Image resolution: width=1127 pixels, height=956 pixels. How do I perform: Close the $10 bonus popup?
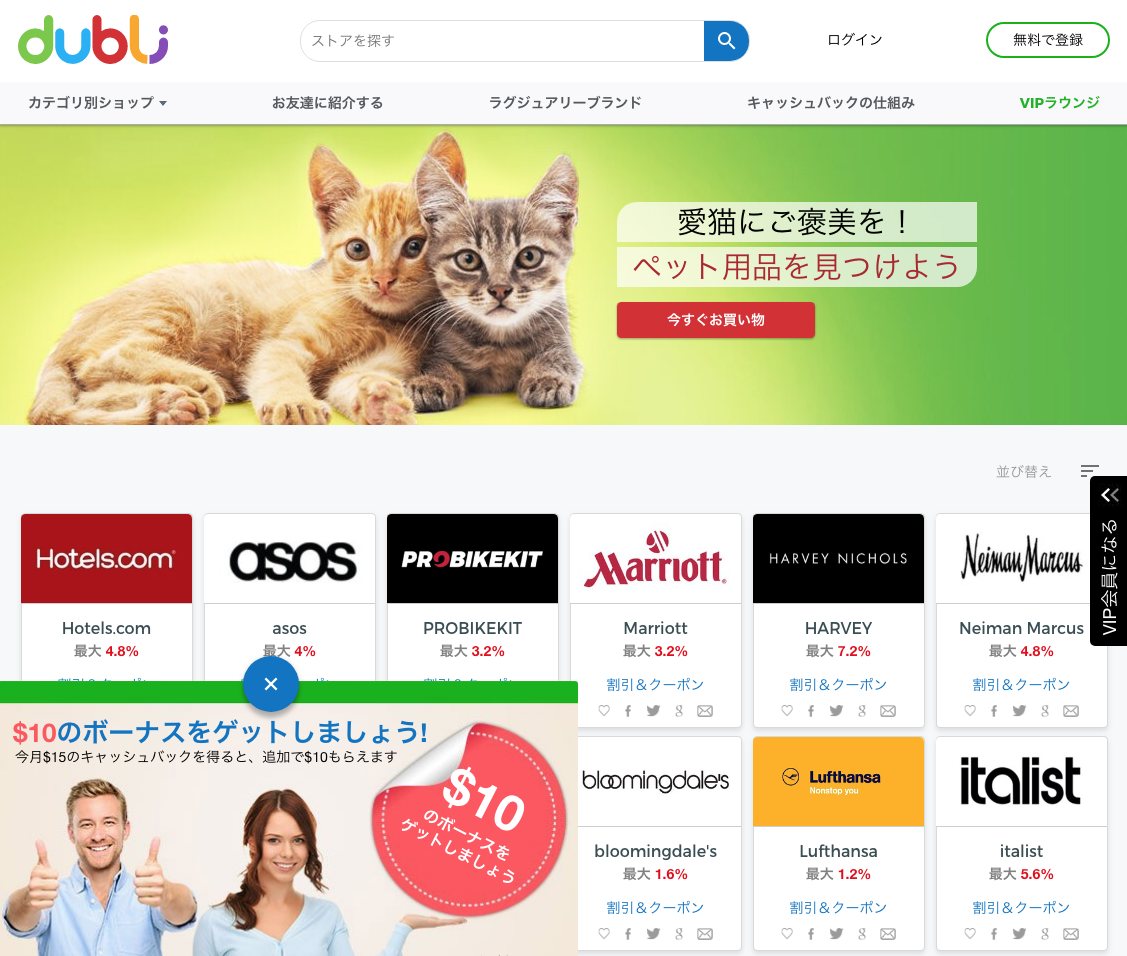pos(271,684)
